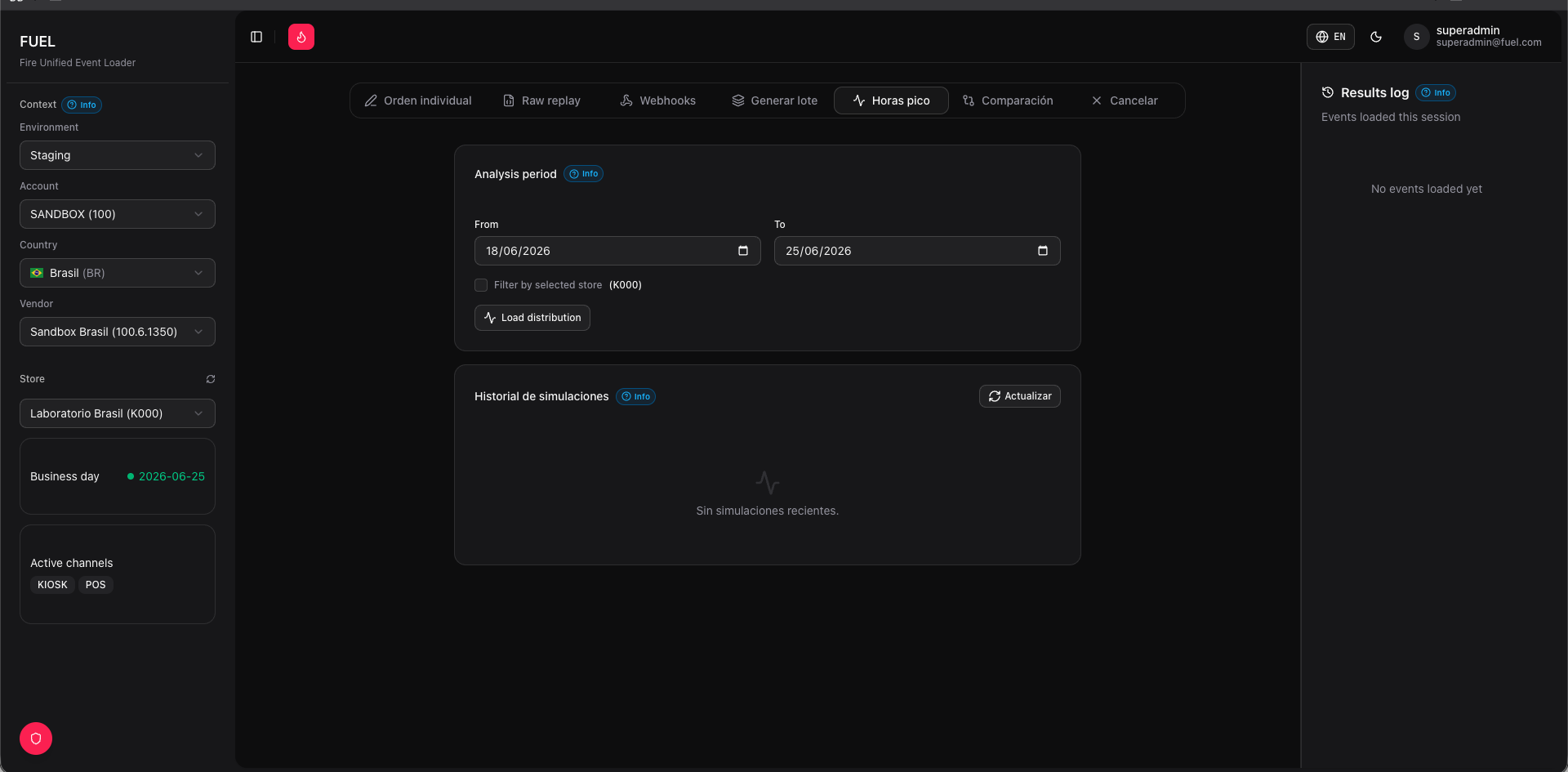Viewport: 1568px width, 772px height.
Task: Switch to Comparación tab
Action: click(1008, 100)
